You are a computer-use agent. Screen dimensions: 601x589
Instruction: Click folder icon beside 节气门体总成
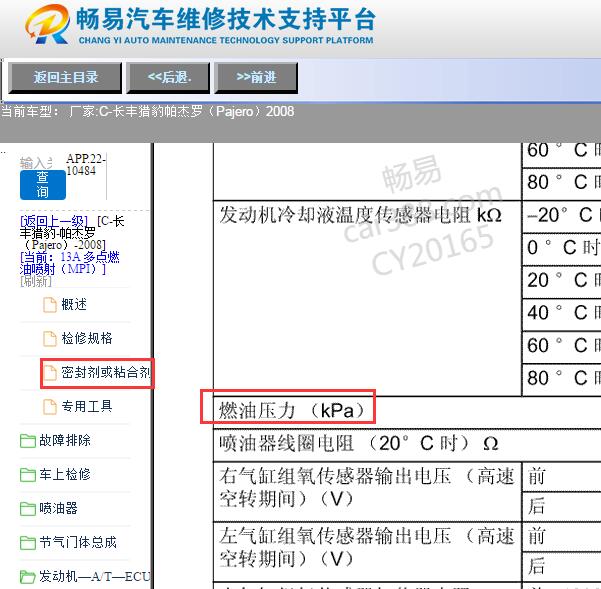[28, 543]
